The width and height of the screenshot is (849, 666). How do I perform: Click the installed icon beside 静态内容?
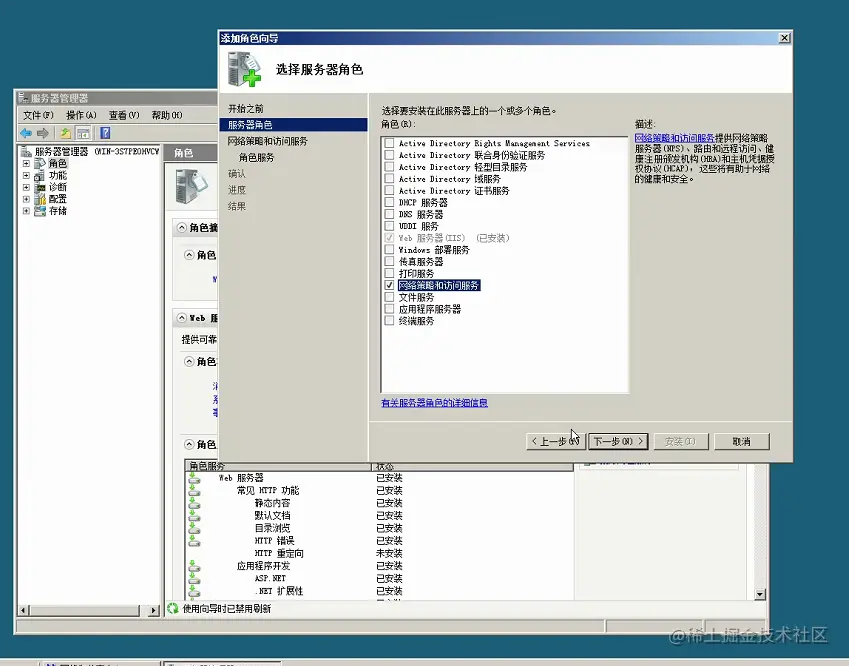point(194,503)
